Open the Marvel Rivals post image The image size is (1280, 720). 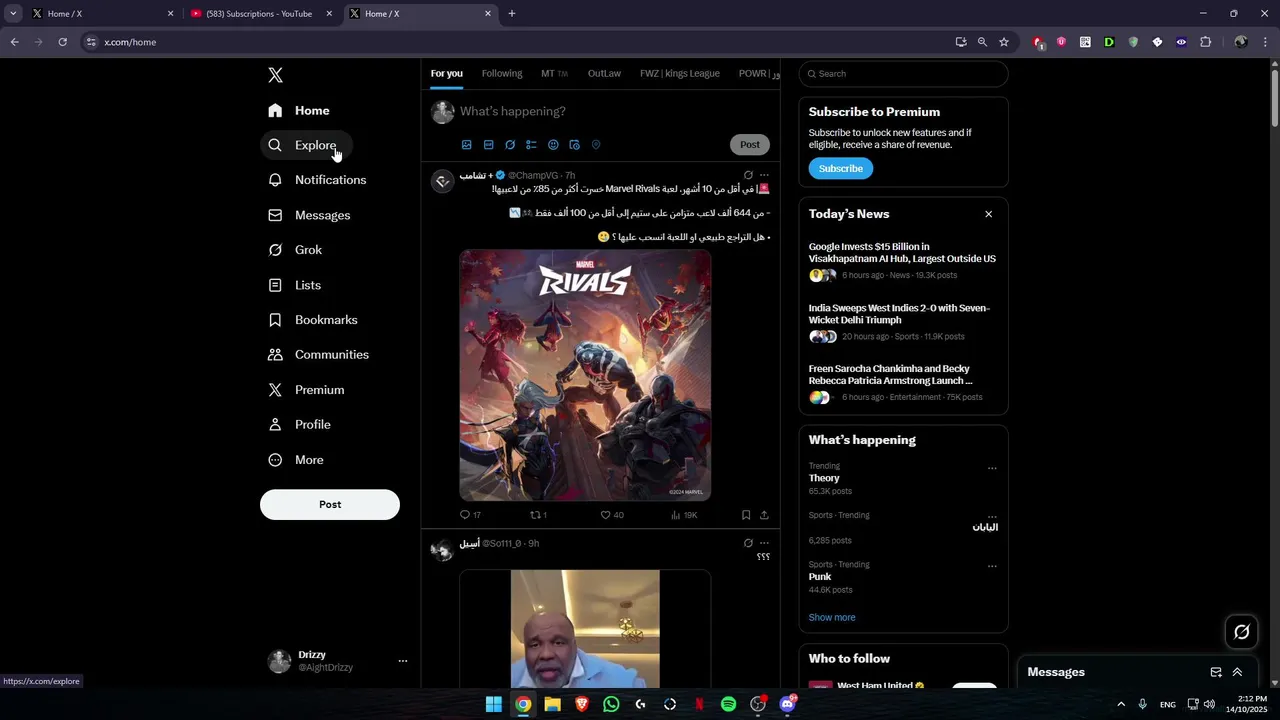[585, 375]
